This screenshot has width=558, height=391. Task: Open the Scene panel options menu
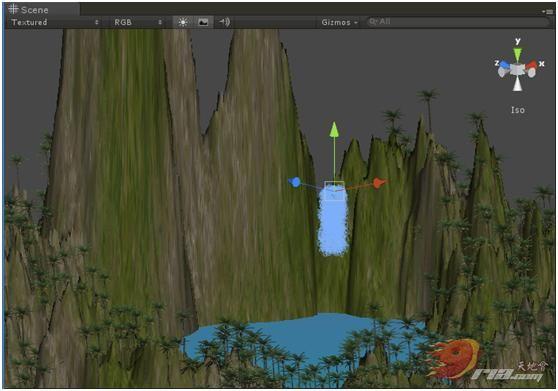click(x=548, y=11)
